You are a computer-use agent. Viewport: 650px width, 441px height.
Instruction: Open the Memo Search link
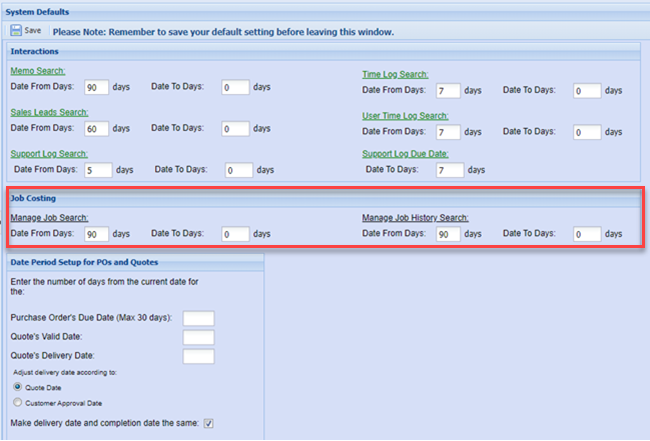(x=38, y=71)
